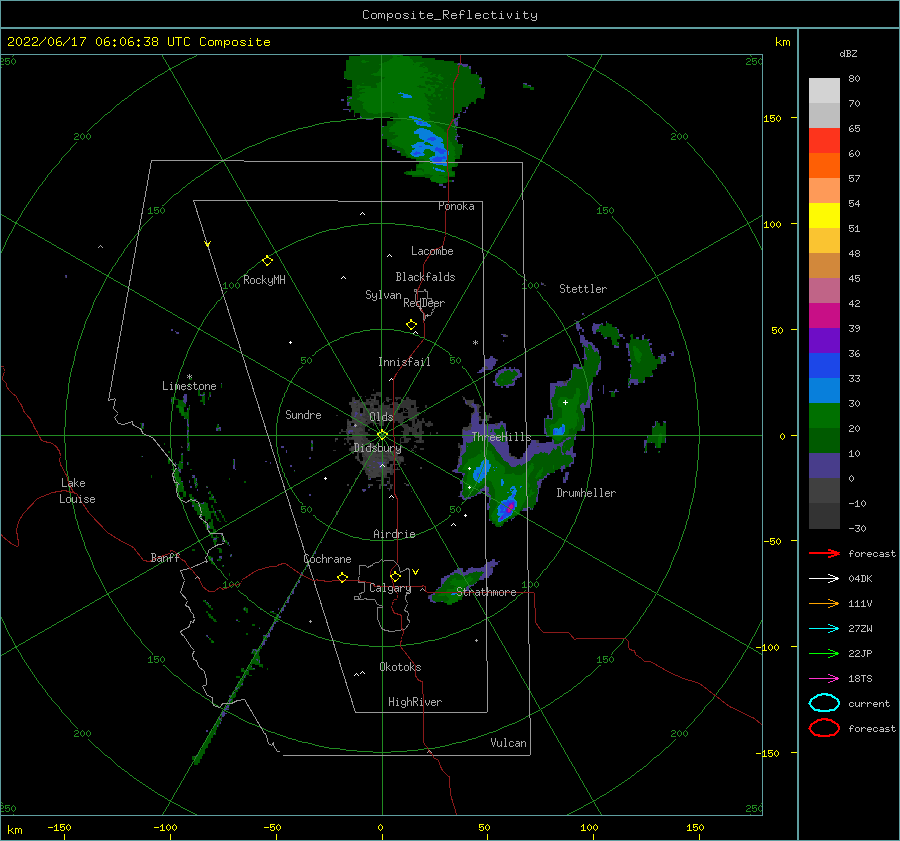900x841 pixels.
Task: Click the Airdrie city label
Action: tap(394, 534)
